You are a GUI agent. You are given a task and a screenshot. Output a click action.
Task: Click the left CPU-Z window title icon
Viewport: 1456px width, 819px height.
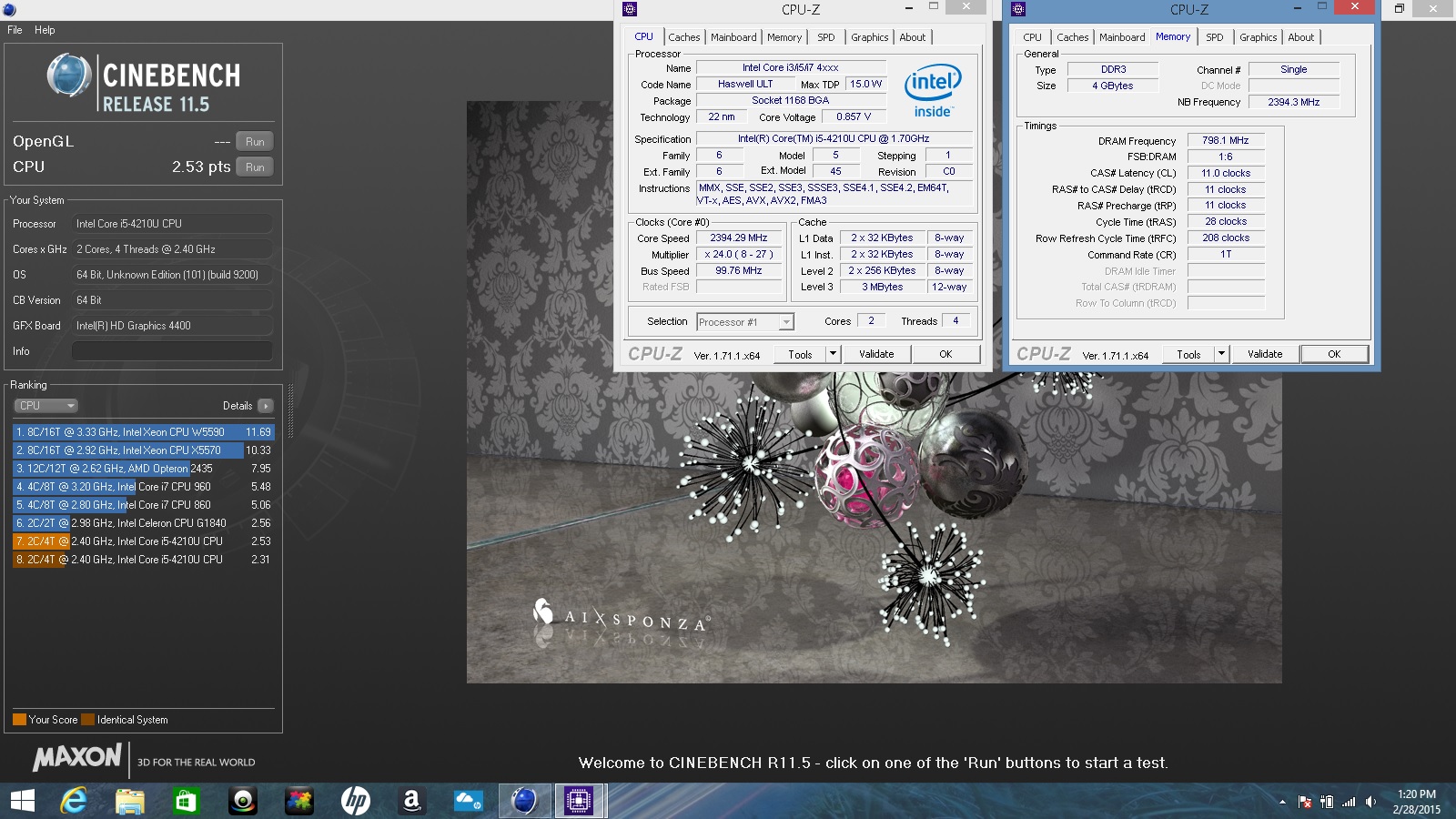pos(630,9)
